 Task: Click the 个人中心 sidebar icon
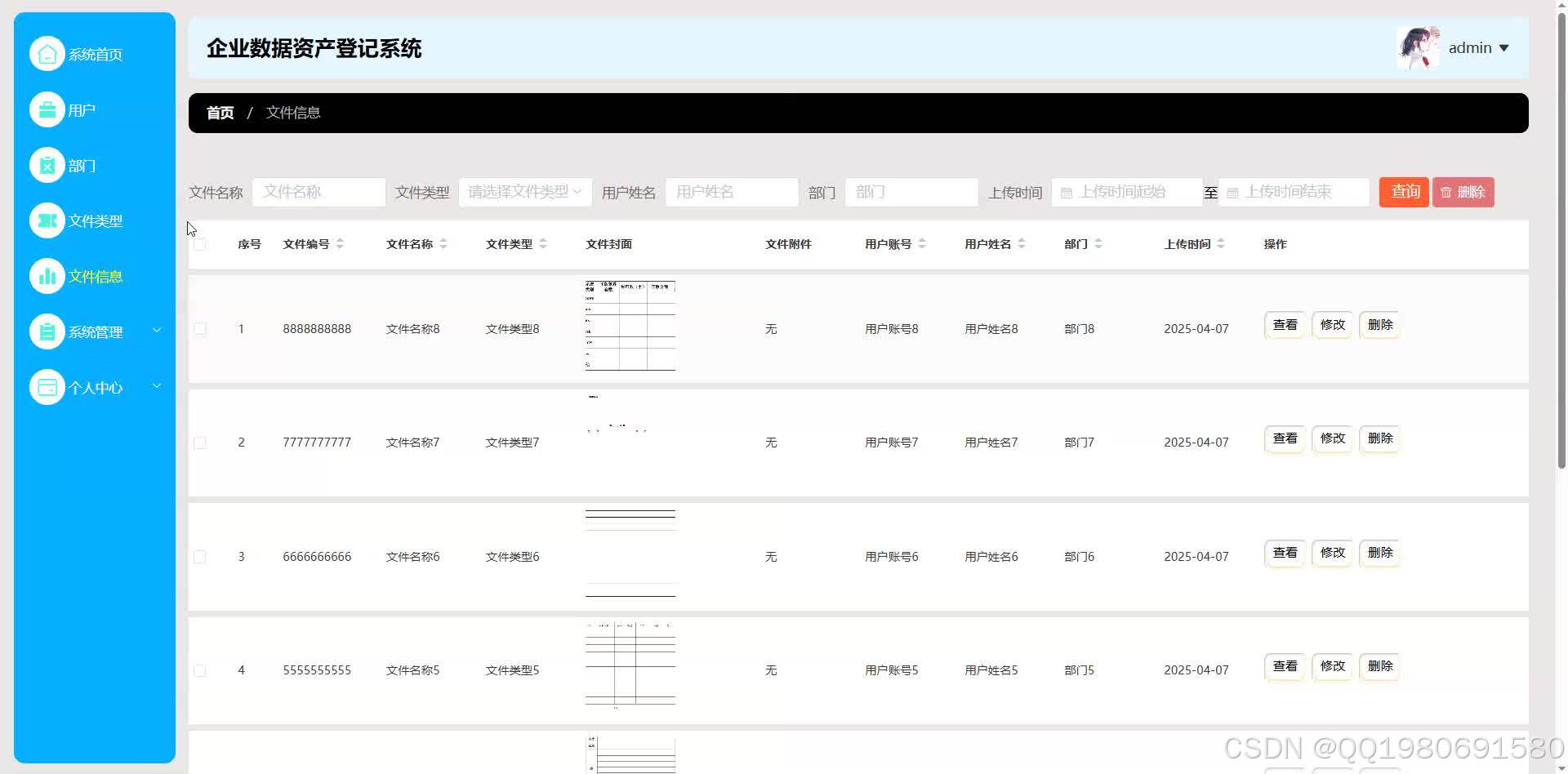(x=47, y=387)
